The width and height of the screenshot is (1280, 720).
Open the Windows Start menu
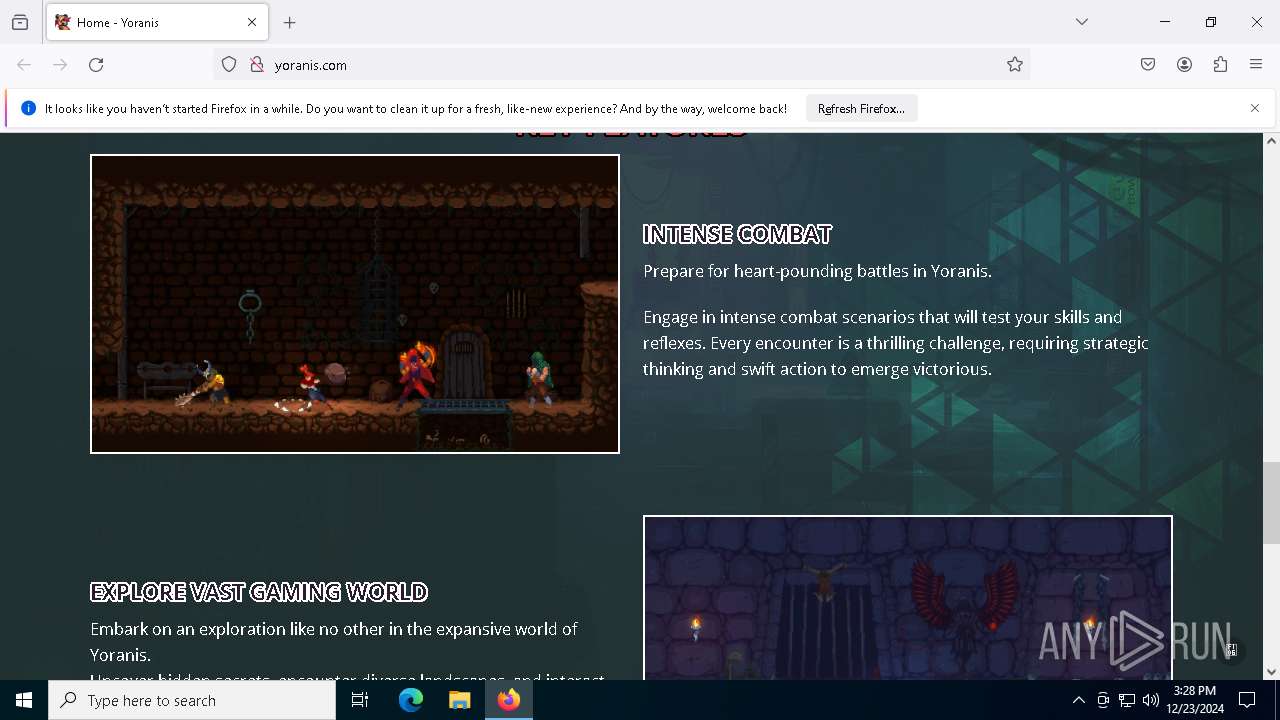(x=24, y=700)
